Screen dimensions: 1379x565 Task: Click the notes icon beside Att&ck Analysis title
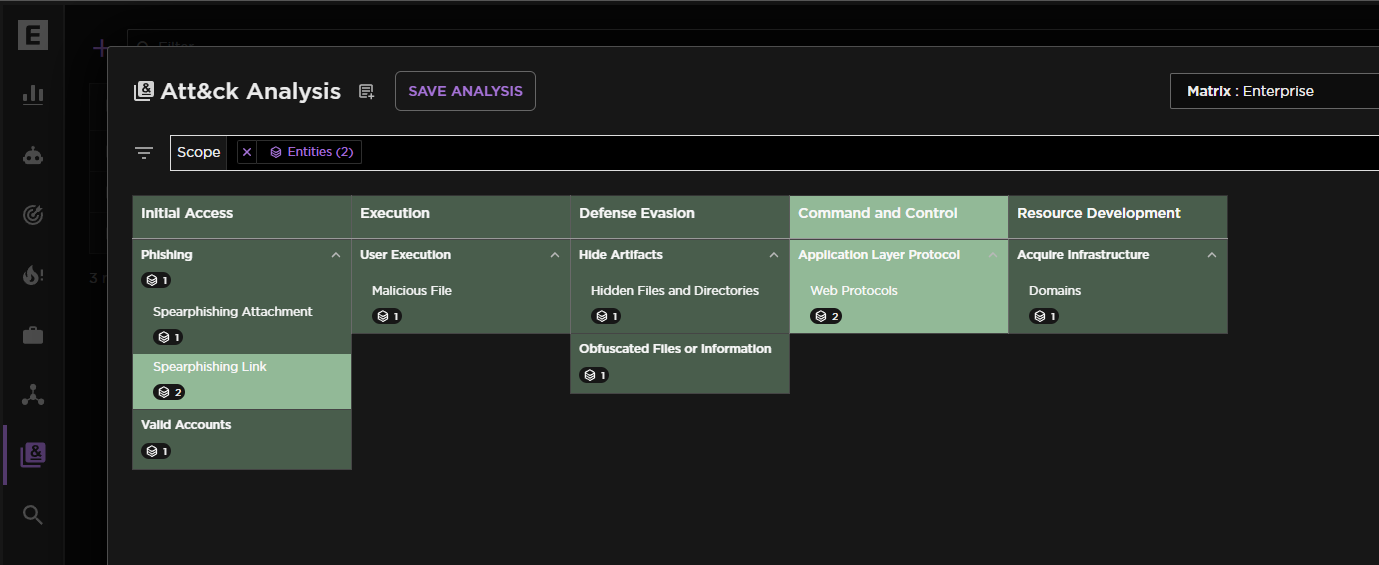tap(367, 92)
